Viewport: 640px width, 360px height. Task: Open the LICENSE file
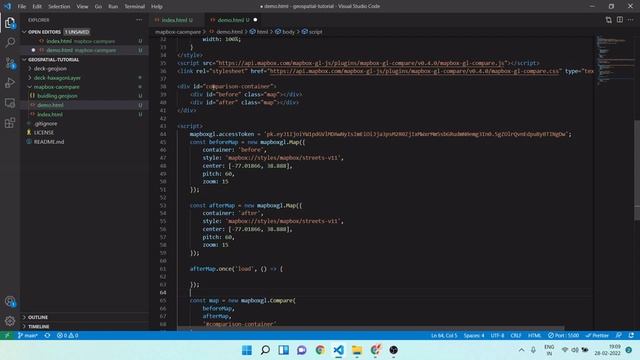[44, 133]
